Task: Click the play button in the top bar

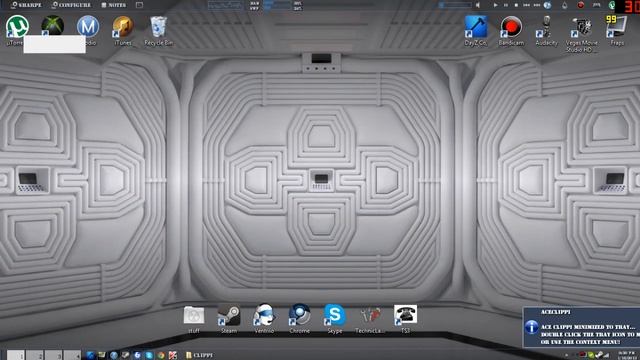Action: [x=495, y=5]
